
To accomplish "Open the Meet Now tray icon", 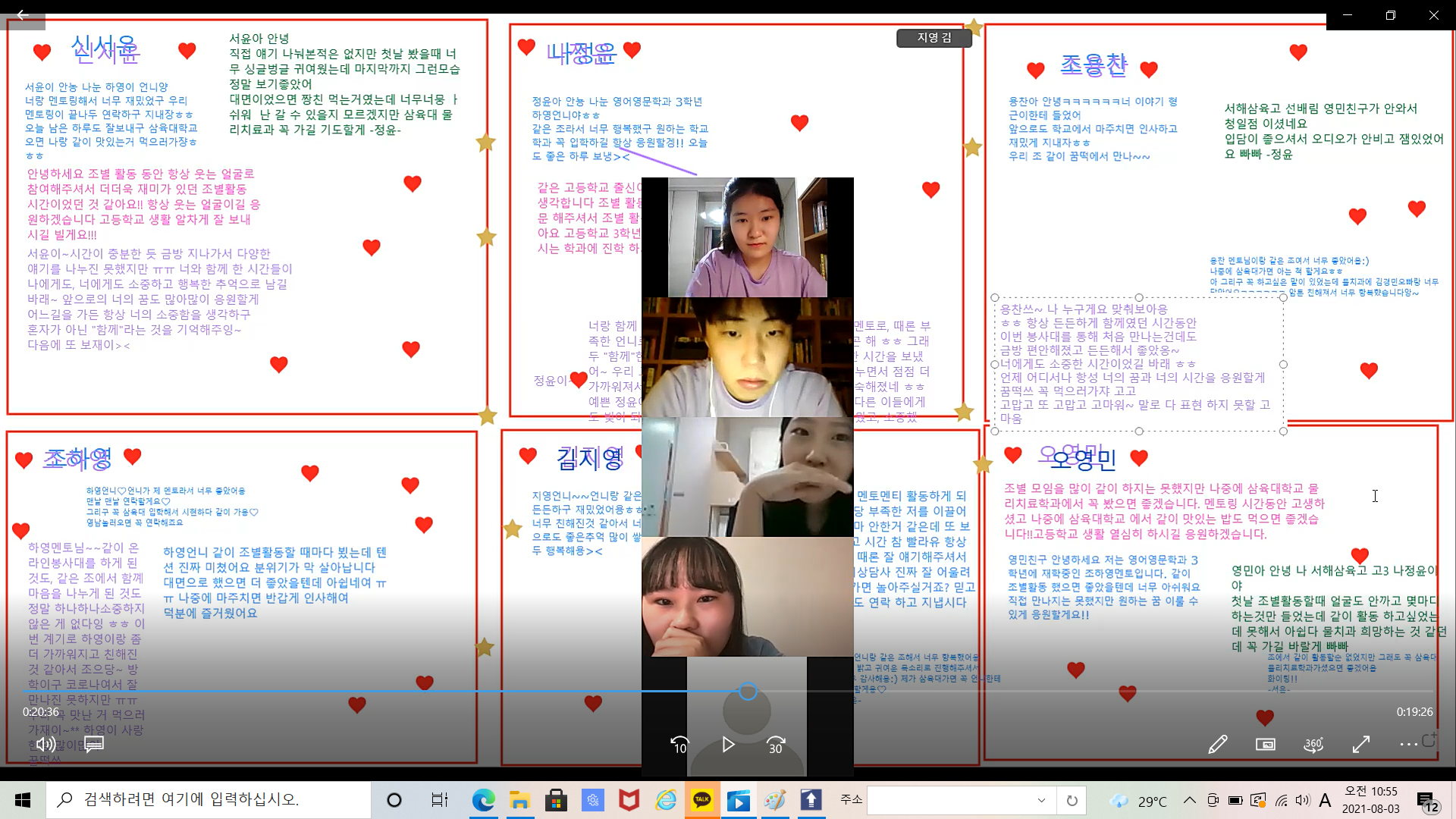I will pos(1213,800).
